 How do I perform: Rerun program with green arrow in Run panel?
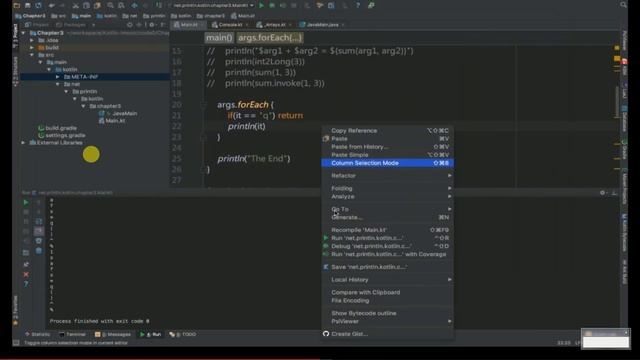[26, 202]
